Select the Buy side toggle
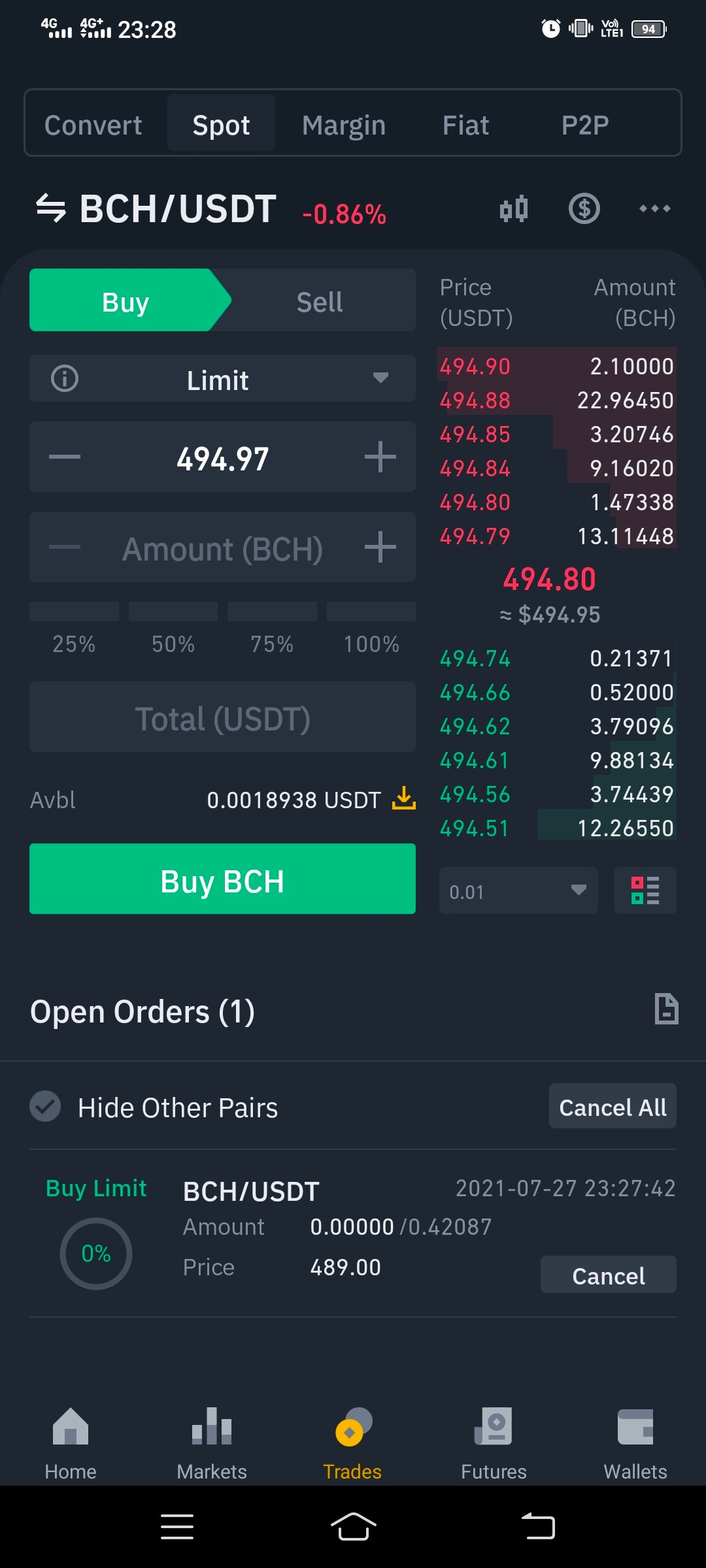 126,301
